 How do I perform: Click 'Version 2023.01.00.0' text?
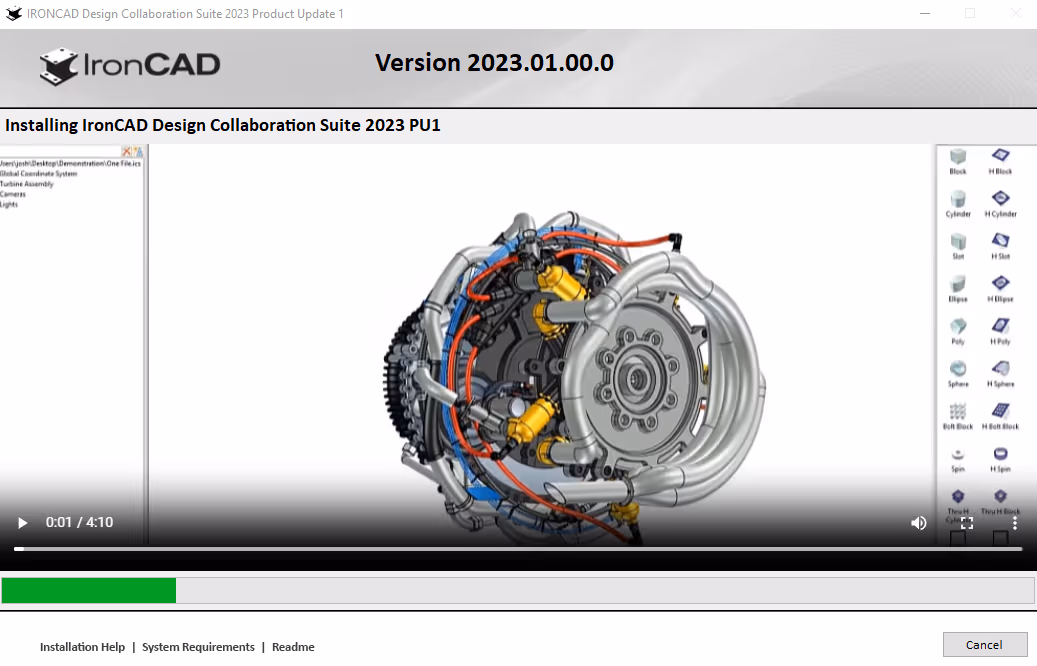pyautogui.click(x=494, y=63)
